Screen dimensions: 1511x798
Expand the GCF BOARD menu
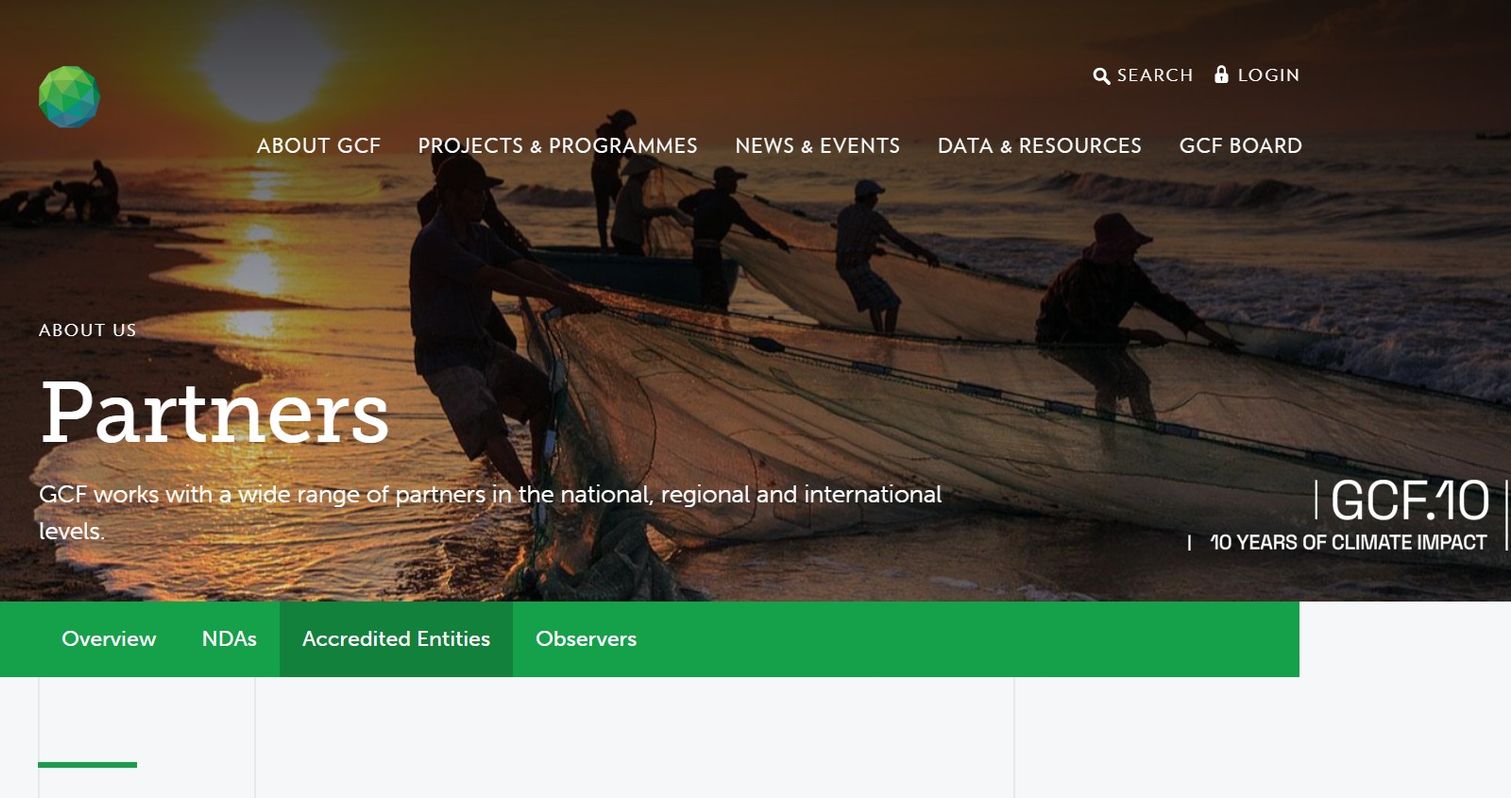coord(1240,146)
